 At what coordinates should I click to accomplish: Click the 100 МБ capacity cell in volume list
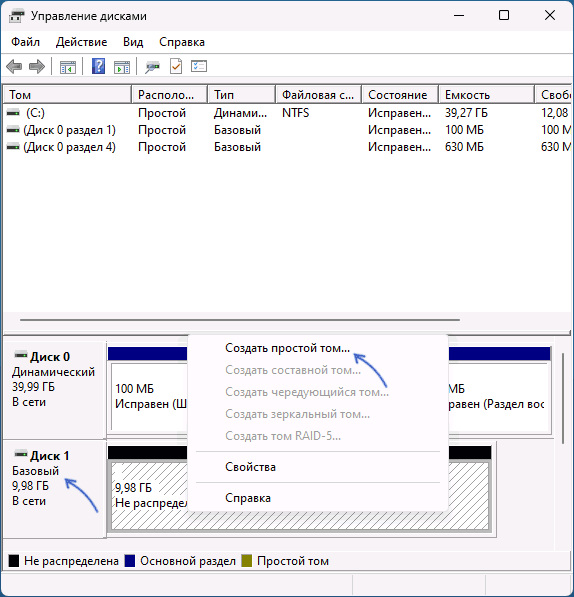[x=464, y=130]
